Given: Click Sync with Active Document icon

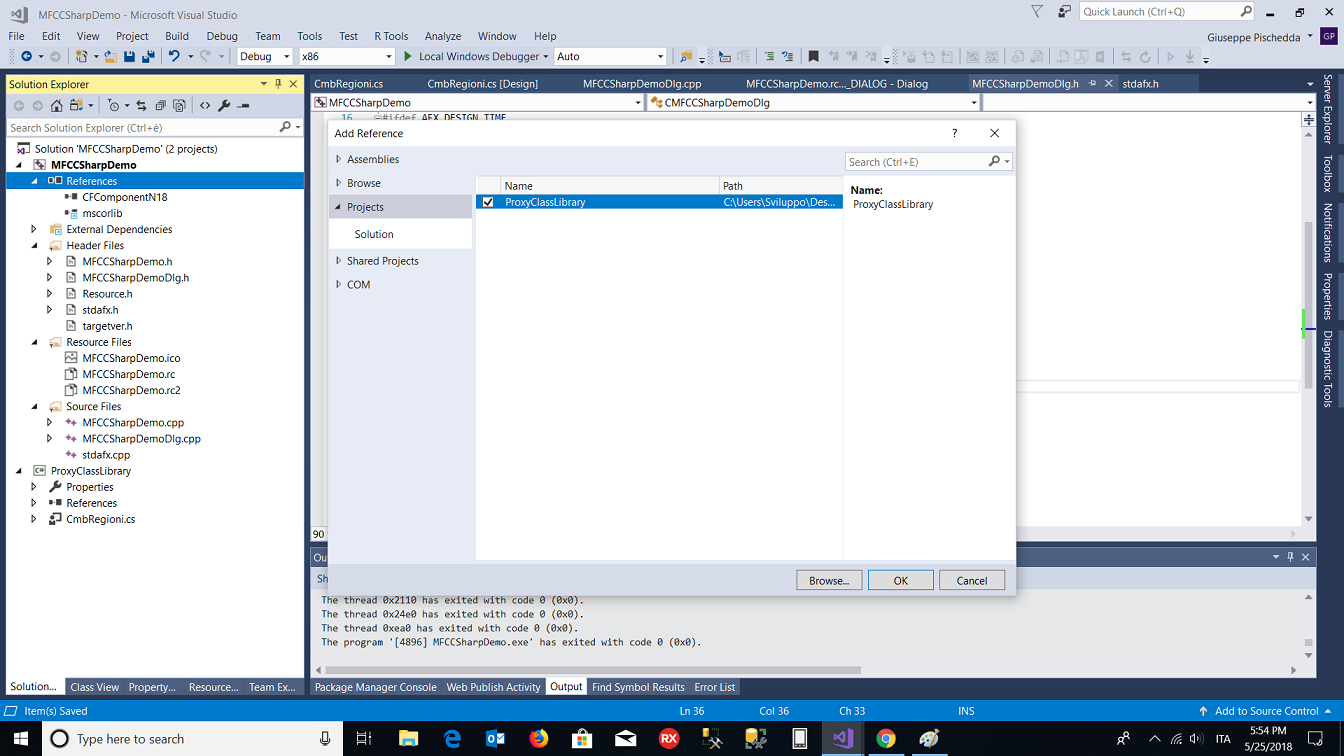Looking at the screenshot, I should click(x=142, y=106).
